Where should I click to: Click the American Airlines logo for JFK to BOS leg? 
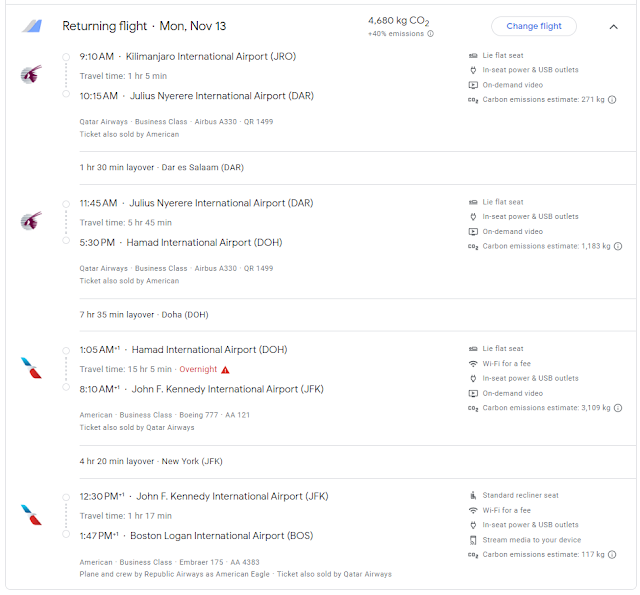coord(31,514)
